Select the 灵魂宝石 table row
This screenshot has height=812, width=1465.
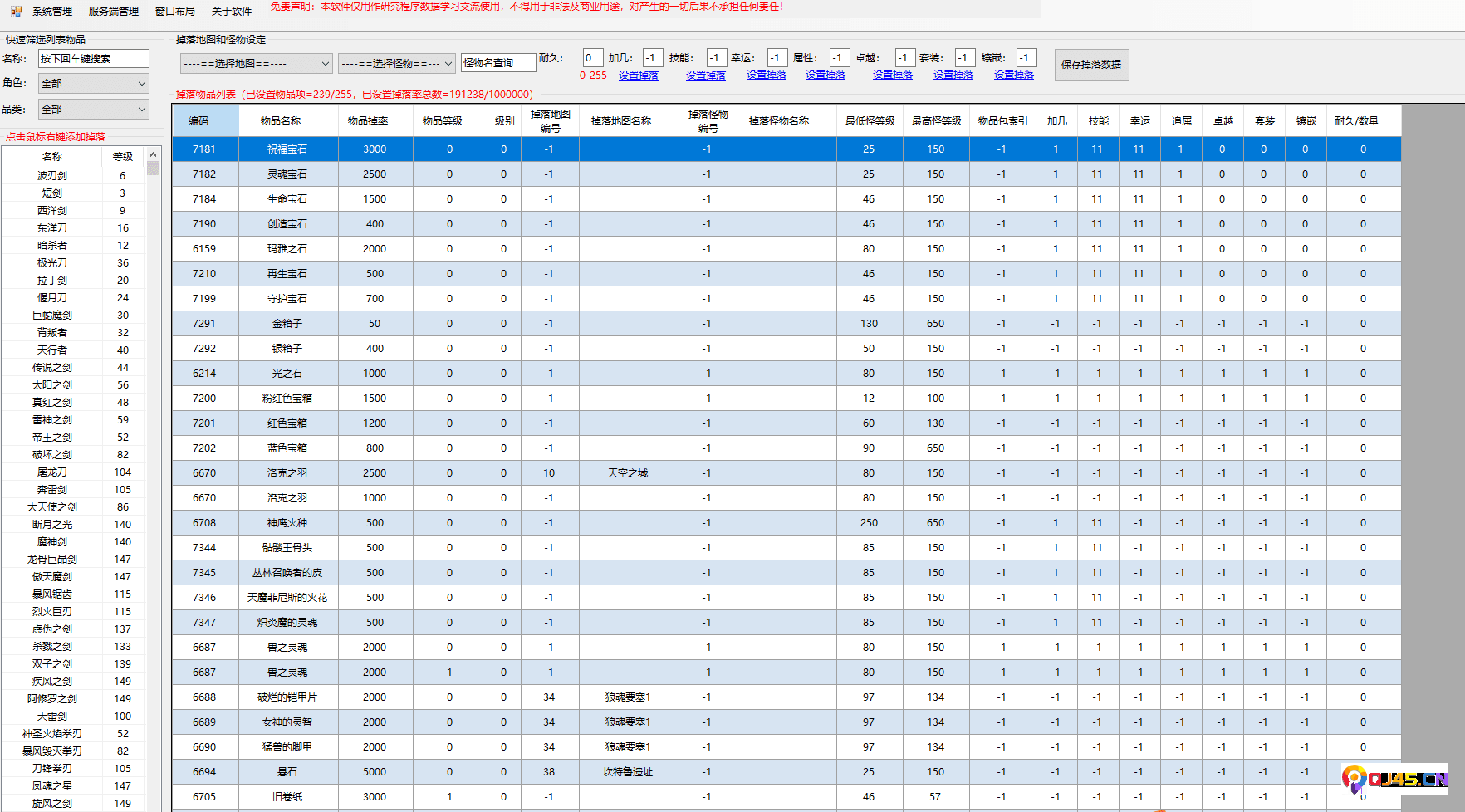pyautogui.click(x=786, y=174)
